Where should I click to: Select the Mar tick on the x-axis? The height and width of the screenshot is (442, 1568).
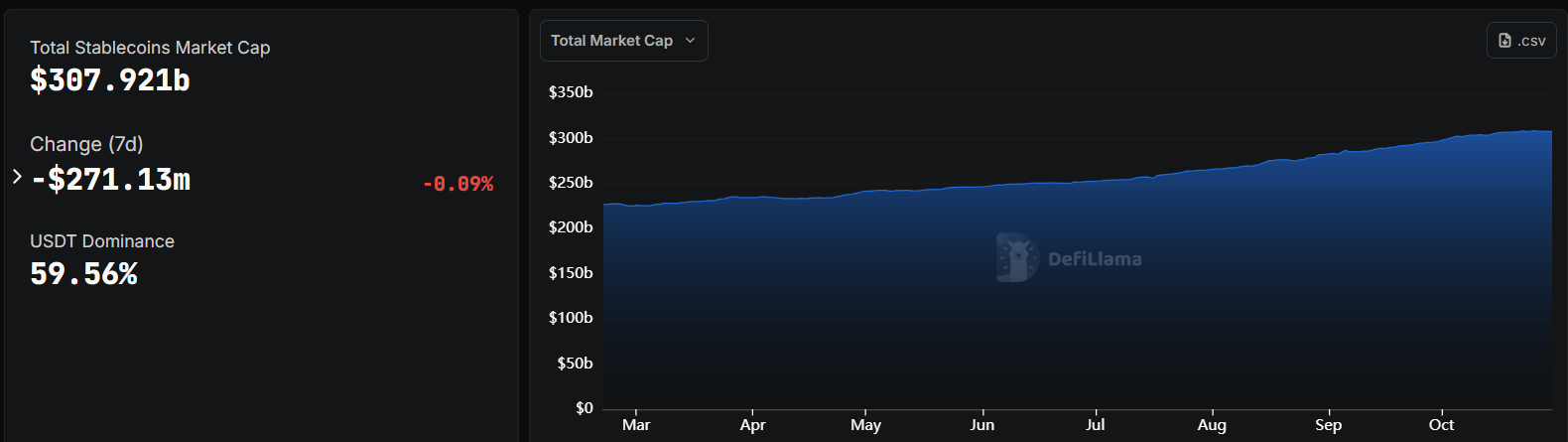(x=636, y=425)
